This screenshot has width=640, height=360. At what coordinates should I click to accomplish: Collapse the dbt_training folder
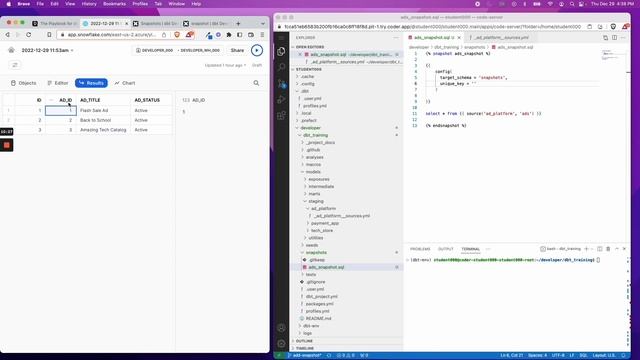315,135
